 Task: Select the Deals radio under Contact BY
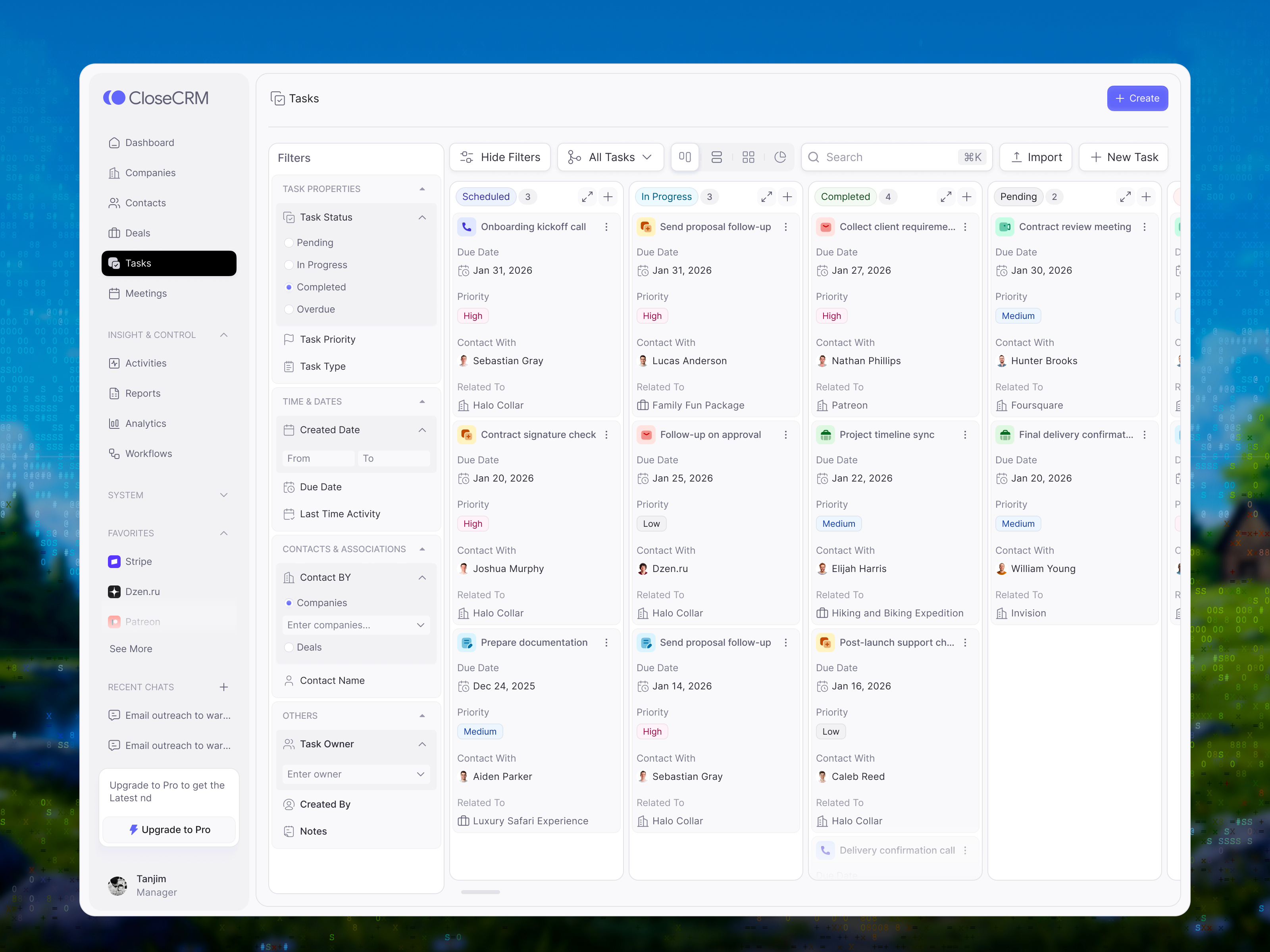tap(289, 647)
